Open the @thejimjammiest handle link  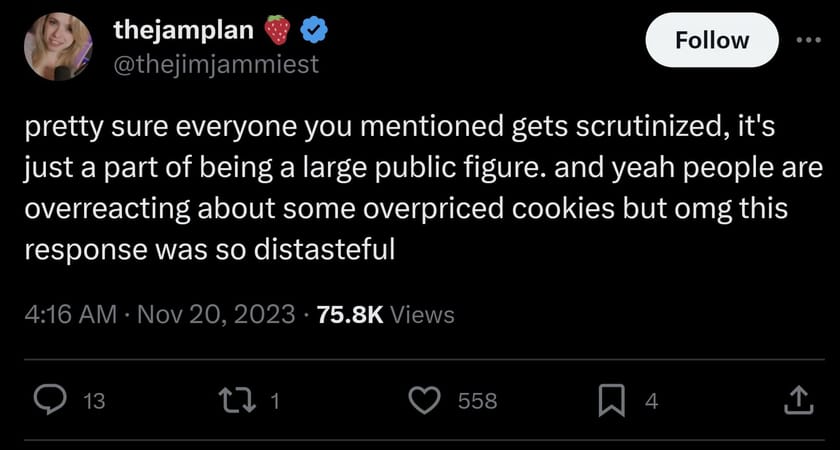pyautogui.click(x=216, y=64)
